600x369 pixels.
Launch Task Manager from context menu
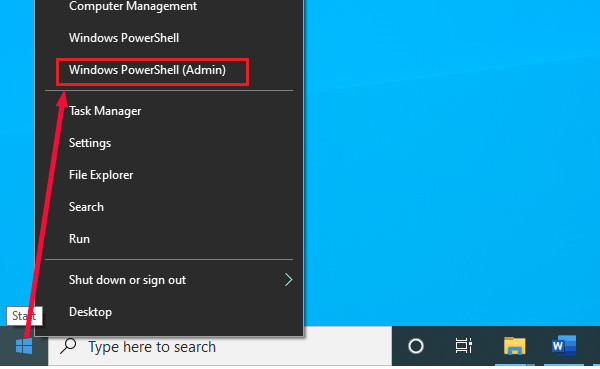point(169,111)
